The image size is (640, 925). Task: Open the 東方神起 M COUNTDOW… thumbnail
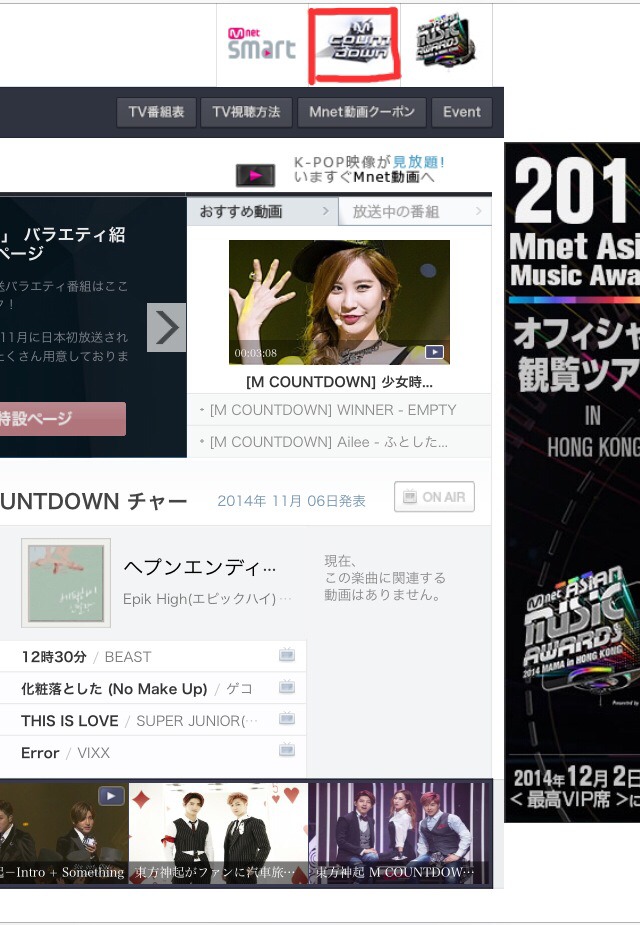click(x=399, y=833)
